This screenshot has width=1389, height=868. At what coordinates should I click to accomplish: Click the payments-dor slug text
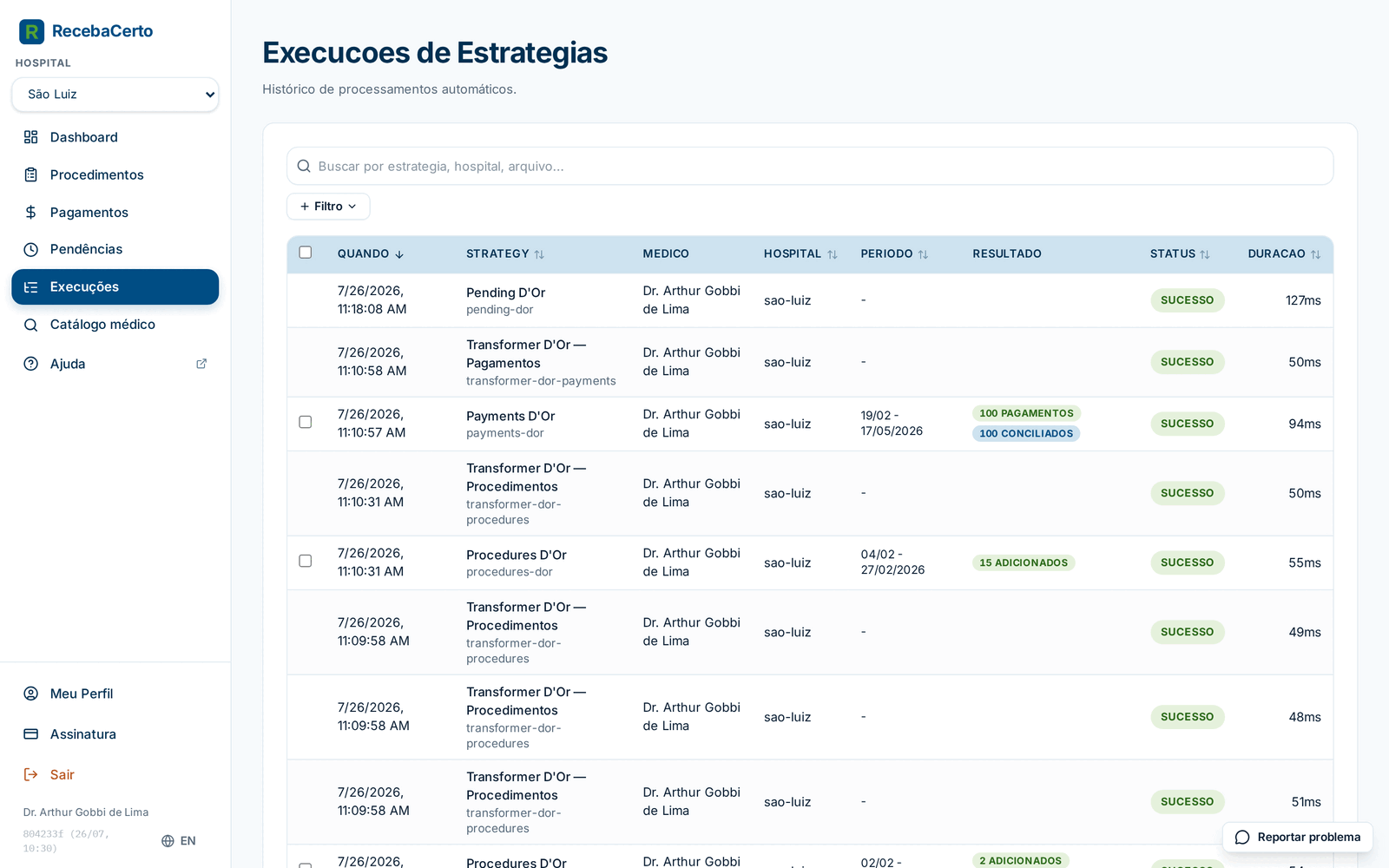pos(505,433)
